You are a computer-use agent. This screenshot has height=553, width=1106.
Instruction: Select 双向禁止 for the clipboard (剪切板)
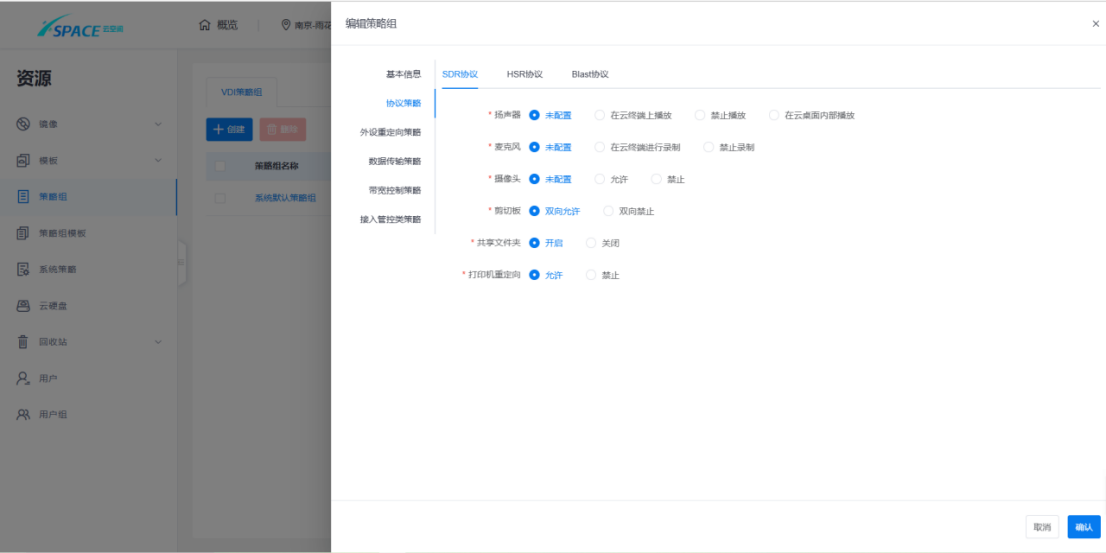[x=609, y=211]
